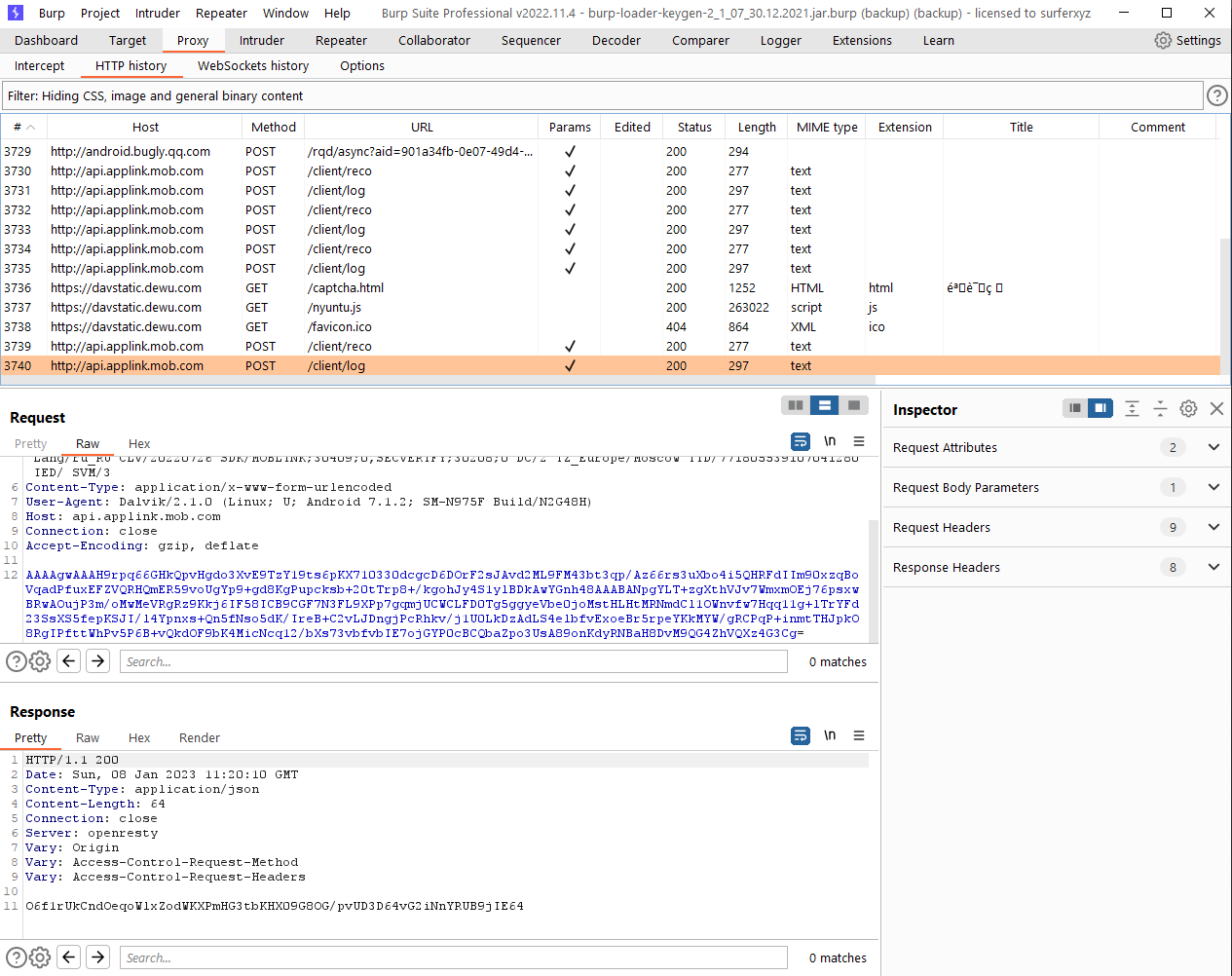The image size is (1232, 976).
Task: Switch Request view to Pretty
Action: pos(30,443)
